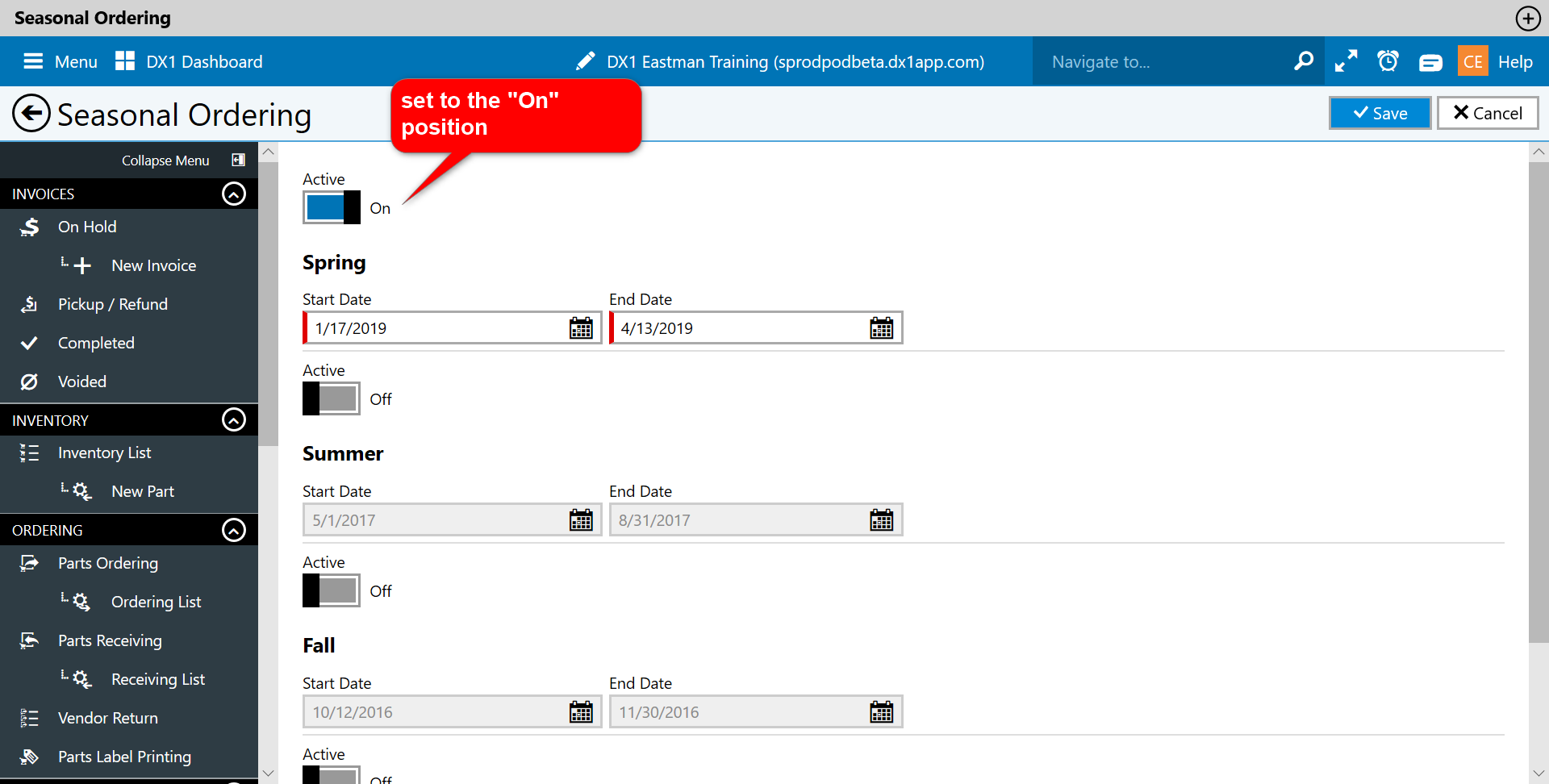Collapse the ORDERING section

(x=234, y=530)
